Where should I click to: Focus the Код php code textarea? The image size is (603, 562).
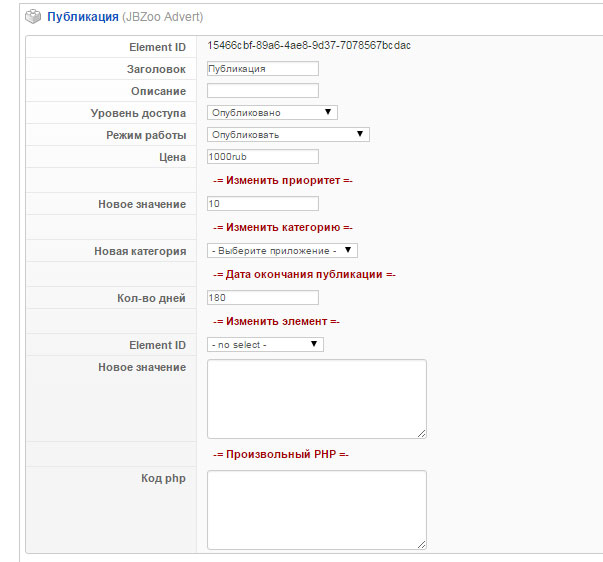tap(316, 509)
